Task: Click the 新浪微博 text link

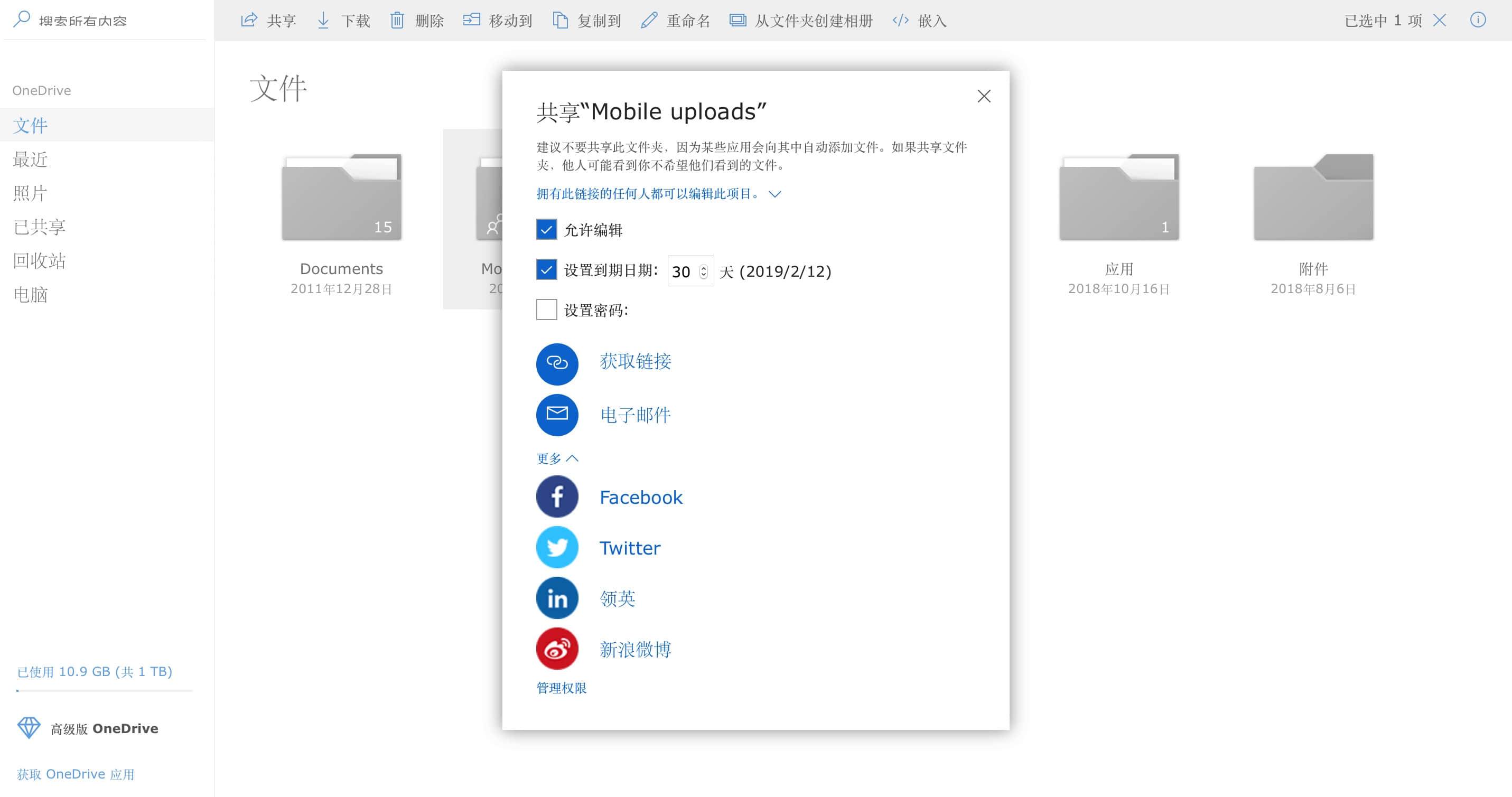Action: pyautogui.click(x=636, y=649)
